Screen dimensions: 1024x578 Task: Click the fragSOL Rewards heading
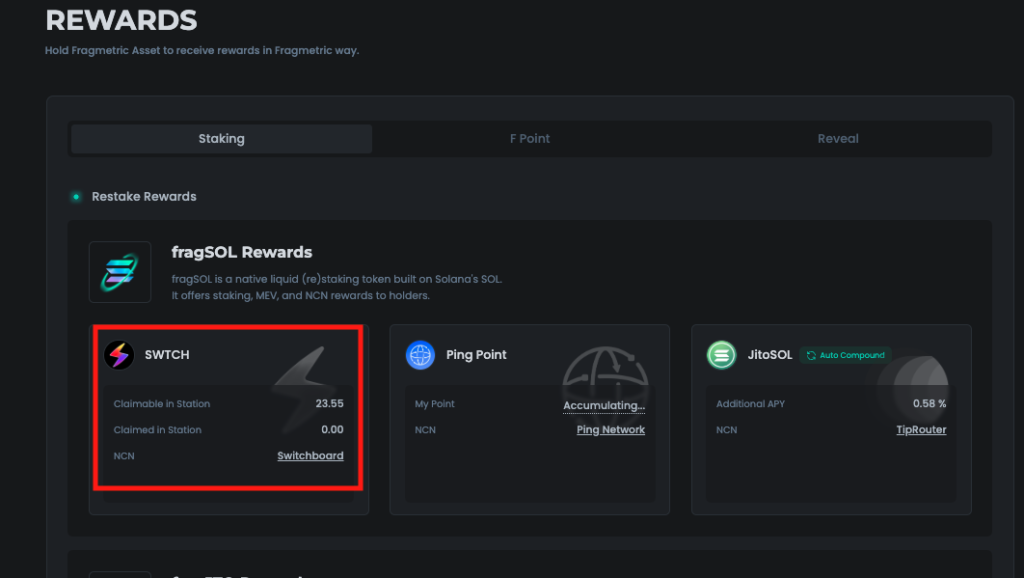242,252
